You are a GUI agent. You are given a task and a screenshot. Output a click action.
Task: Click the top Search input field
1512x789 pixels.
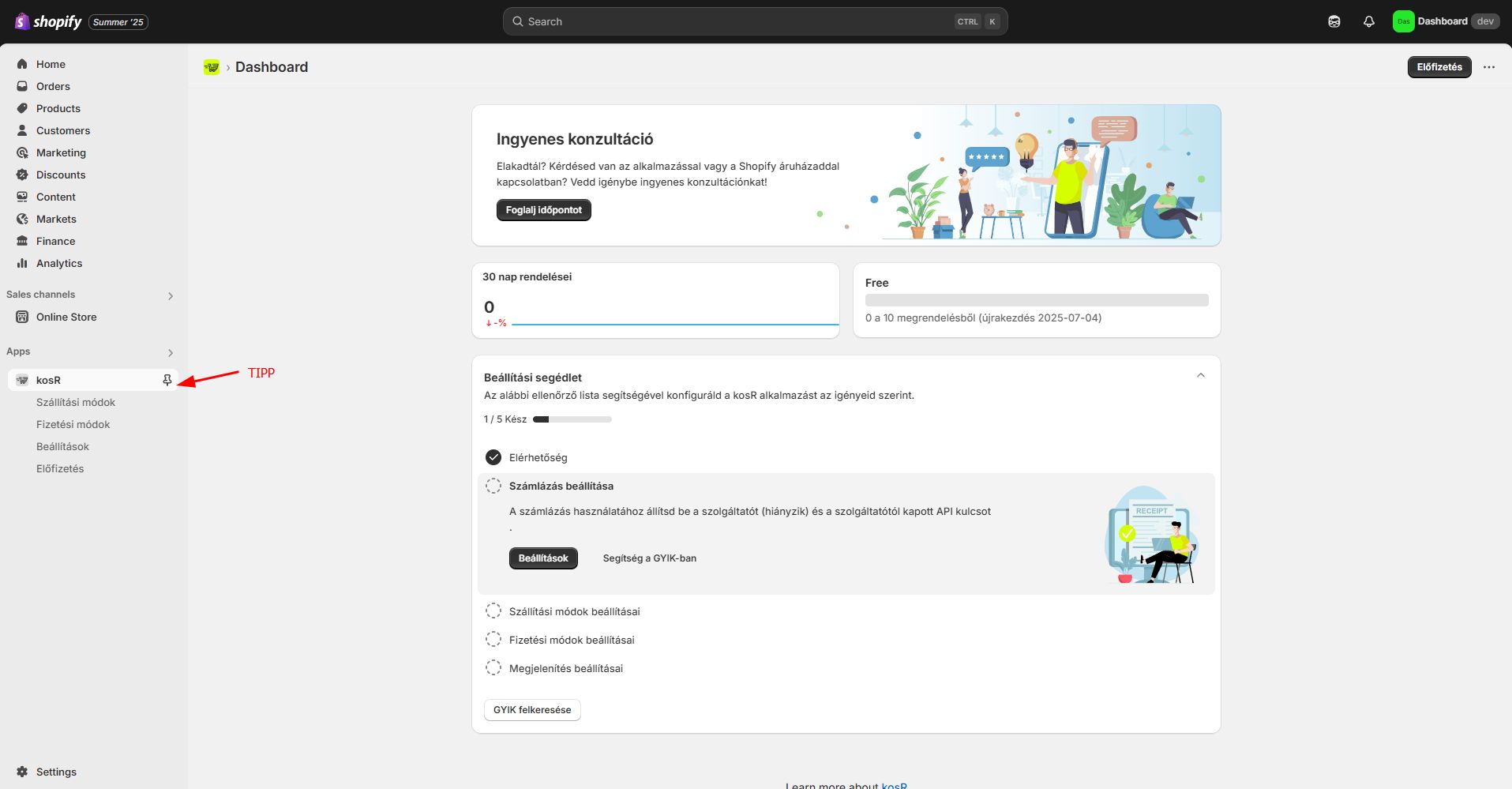[734, 21]
